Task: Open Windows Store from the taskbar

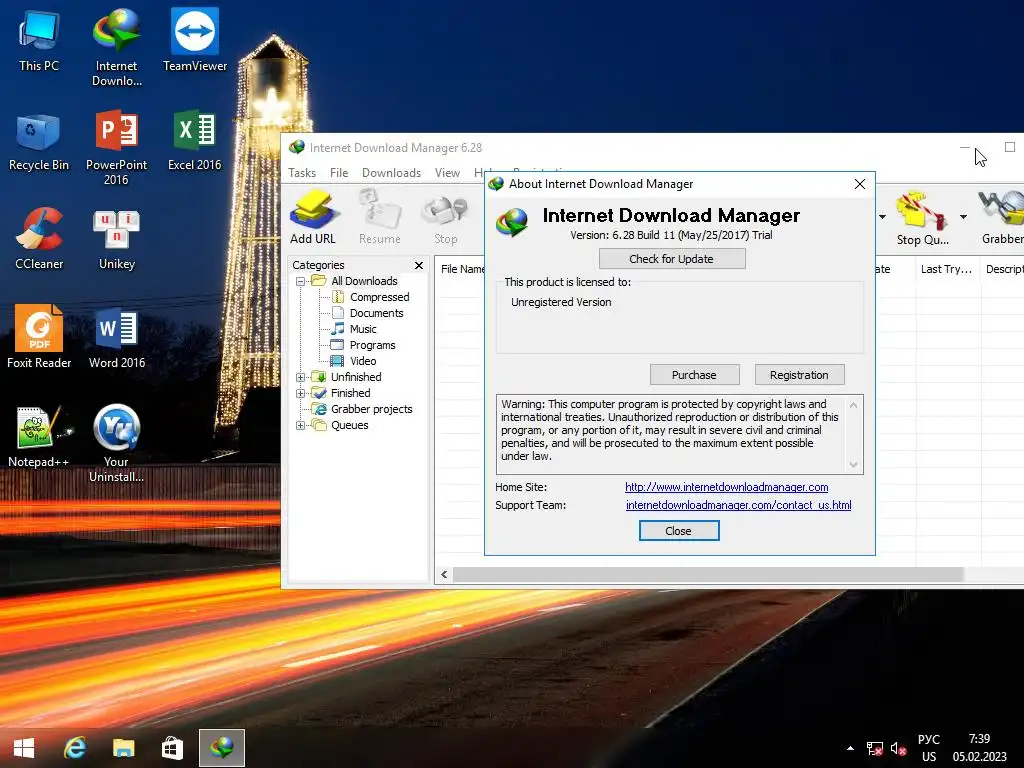Action: click(172, 748)
